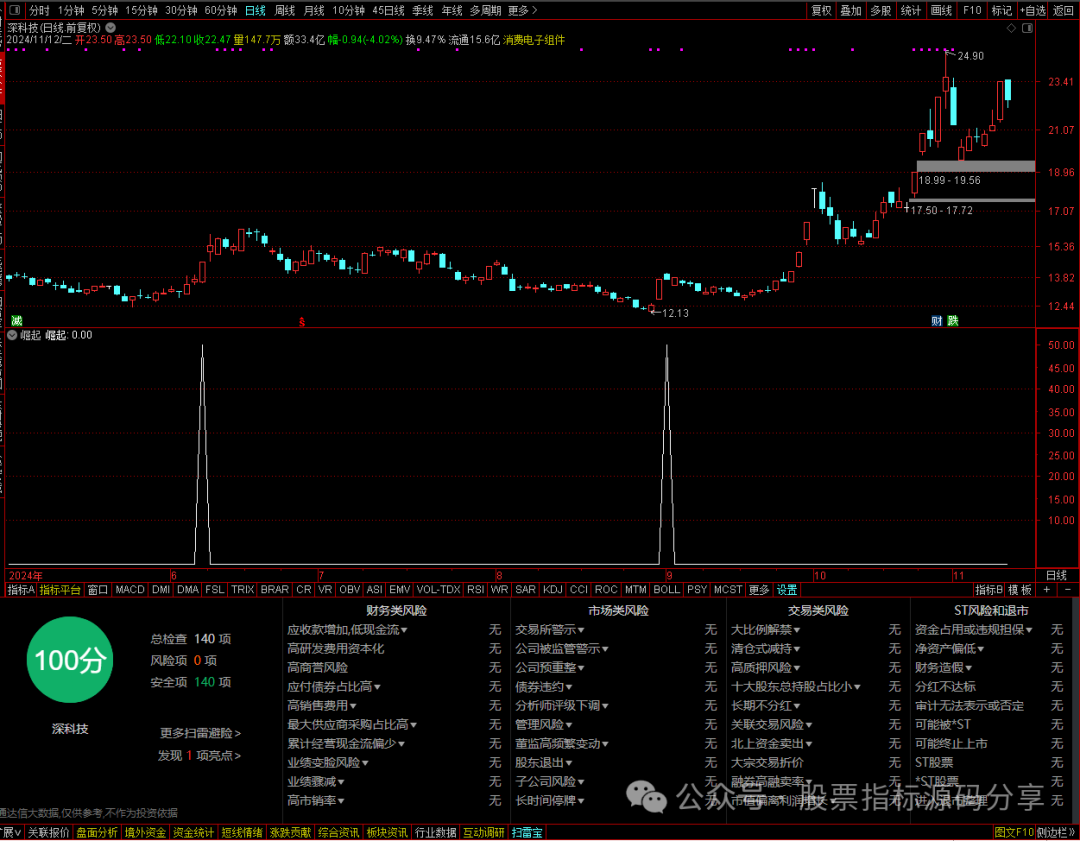Open the 画线 drawing tool
This screenshot has height=841, width=1080.
coord(941,10)
